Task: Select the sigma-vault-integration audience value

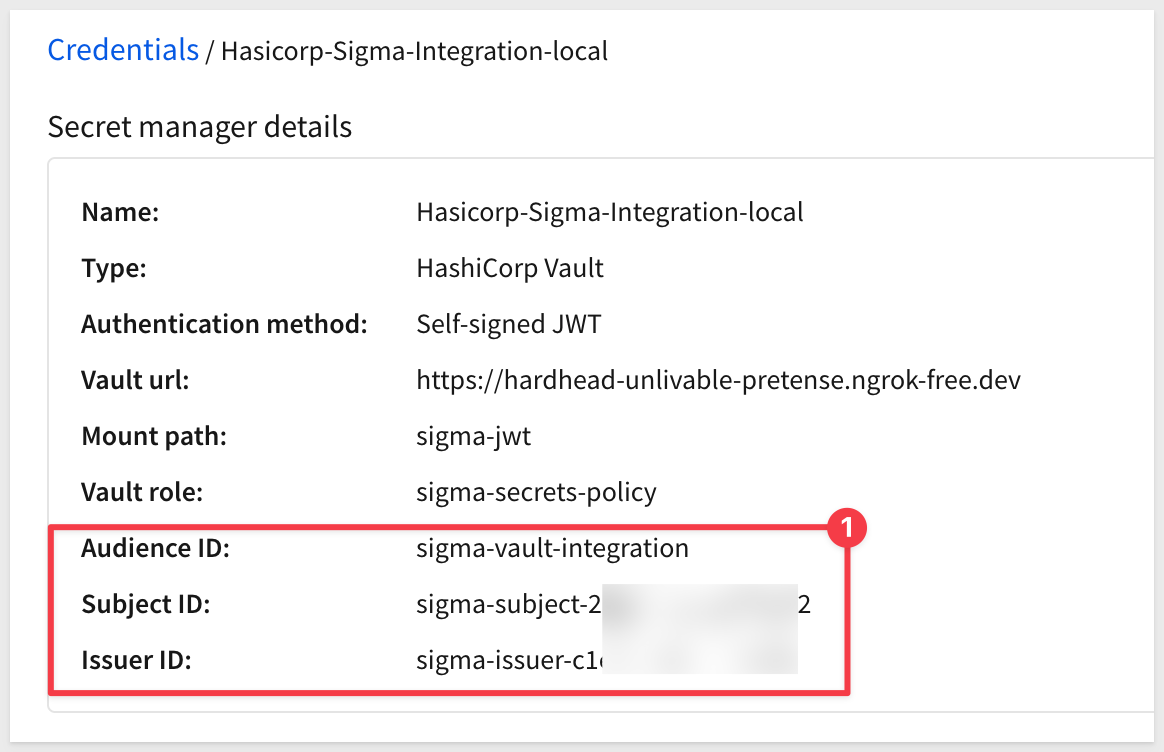Action: (552, 549)
